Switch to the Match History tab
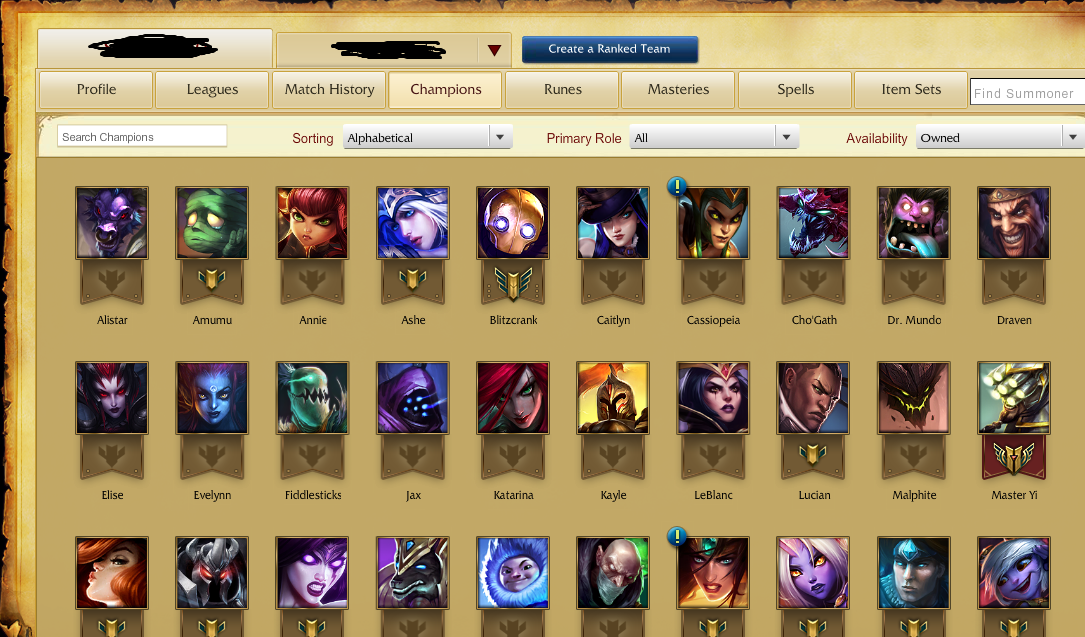1085x637 pixels. [329, 89]
